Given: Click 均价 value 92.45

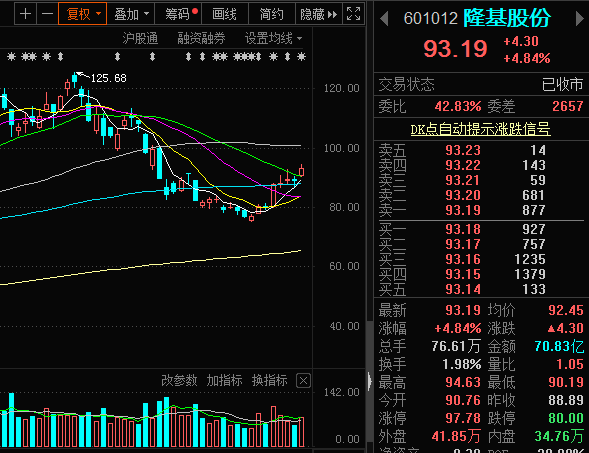Looking at the screenshot, I should [566, 310].
